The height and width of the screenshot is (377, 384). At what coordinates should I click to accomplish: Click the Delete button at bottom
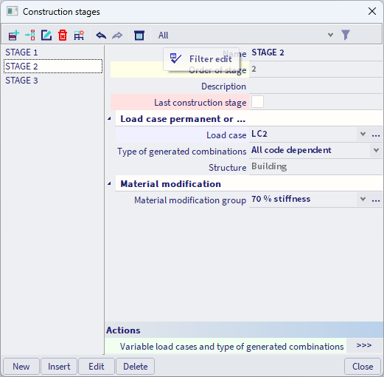click(x=135, y=367)
